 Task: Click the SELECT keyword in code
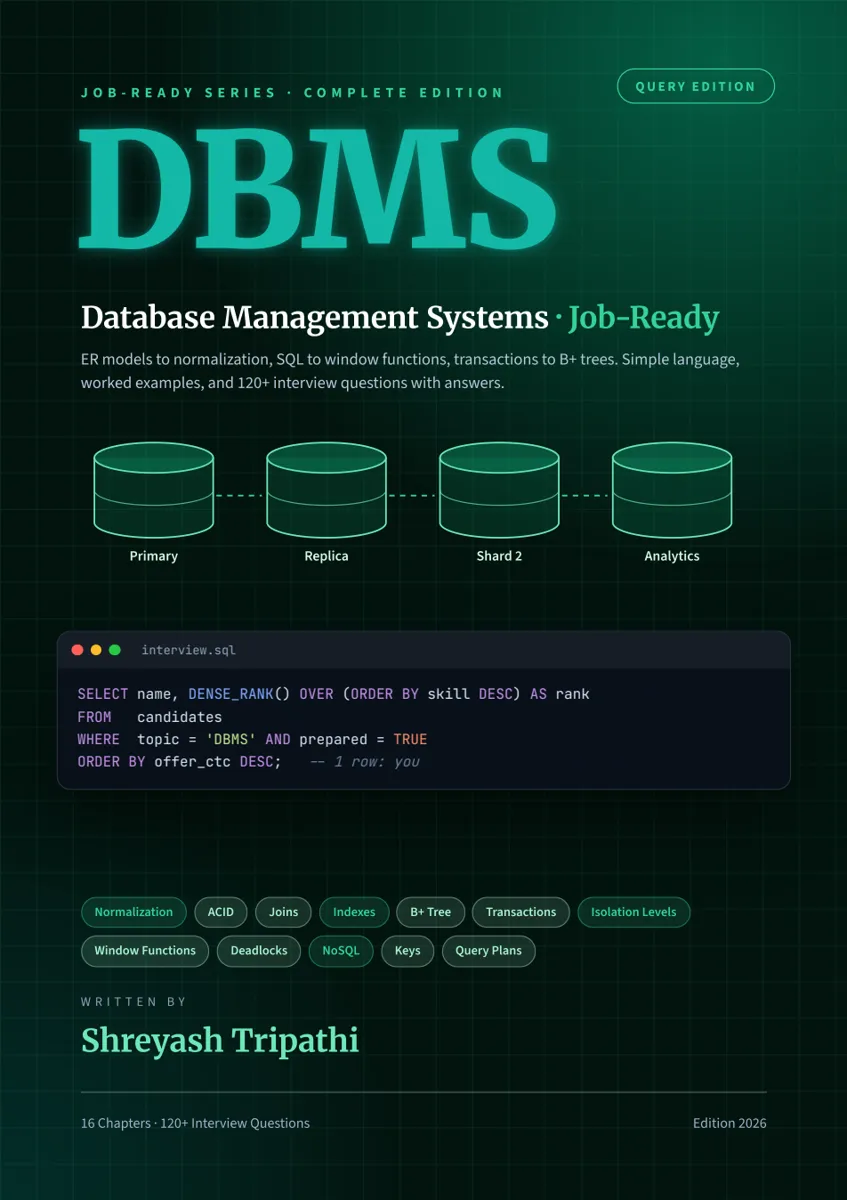click(102, 694)
